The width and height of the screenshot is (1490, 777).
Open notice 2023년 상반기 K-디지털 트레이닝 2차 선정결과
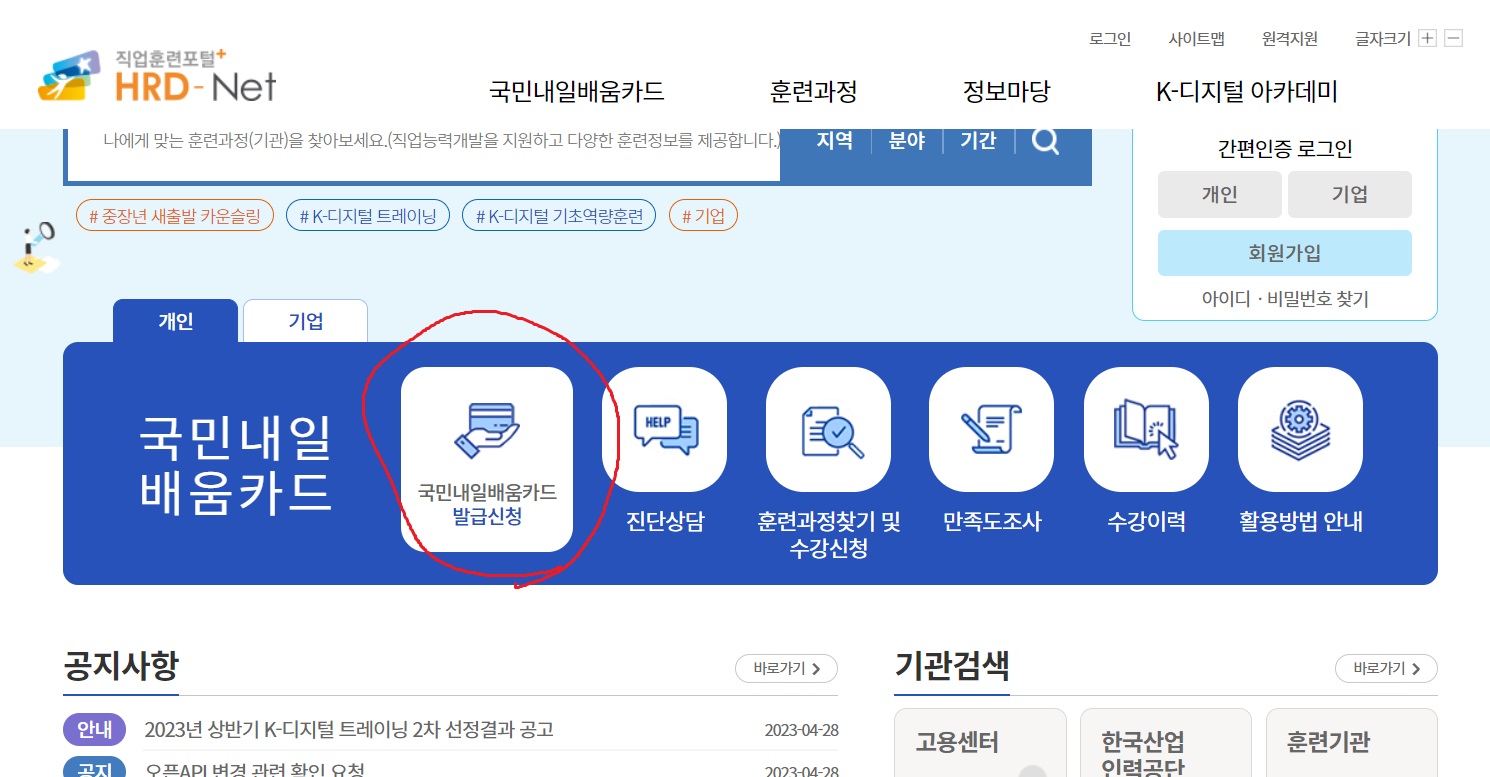pyautogui.click(x=349, y=729)
